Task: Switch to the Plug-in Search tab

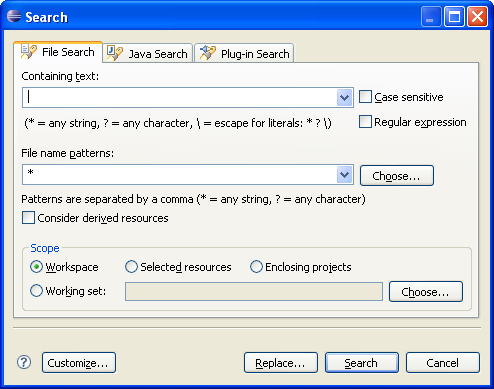Action: [244, 53]
